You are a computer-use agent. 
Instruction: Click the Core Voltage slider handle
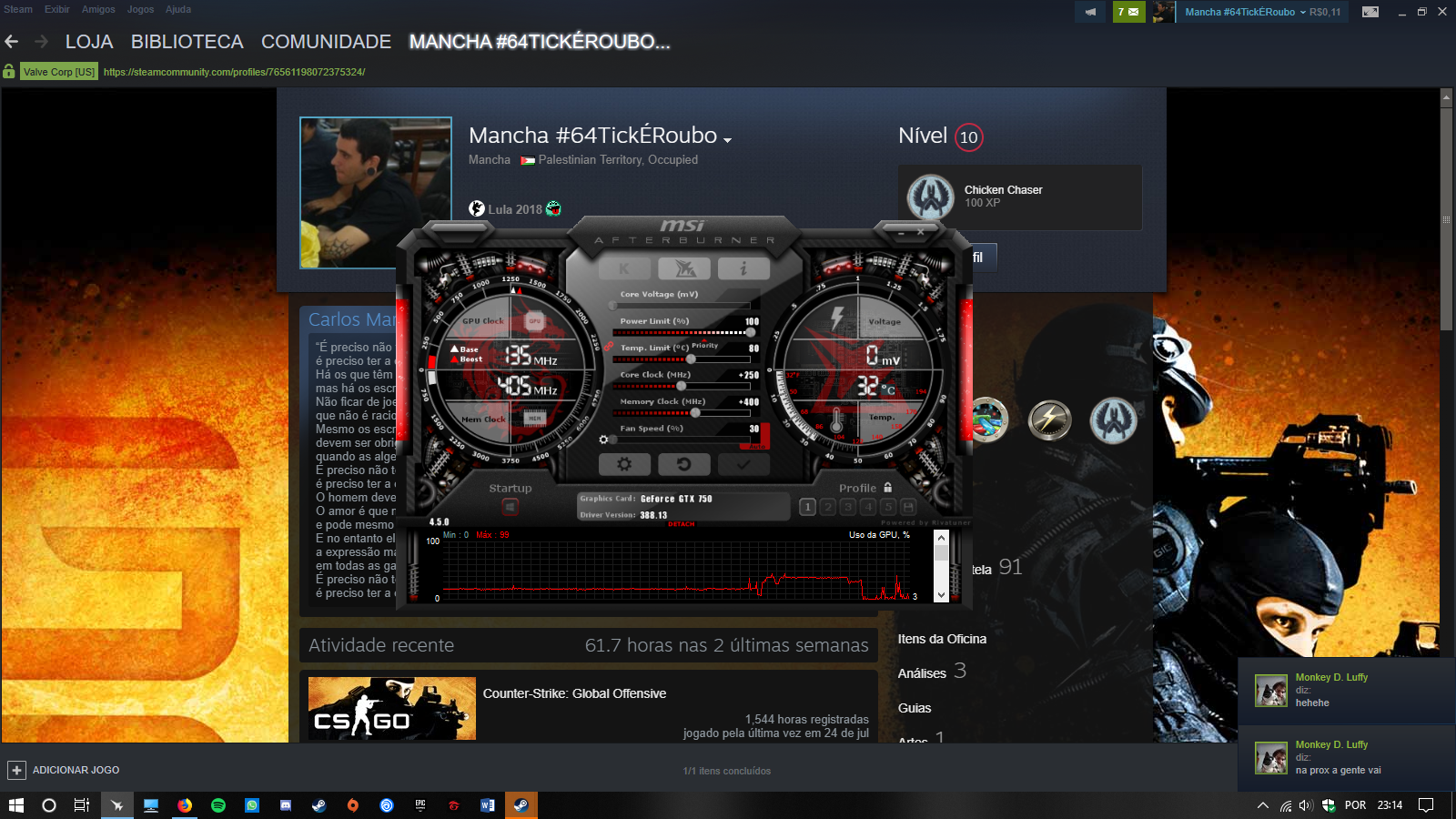tap(612, 306)
